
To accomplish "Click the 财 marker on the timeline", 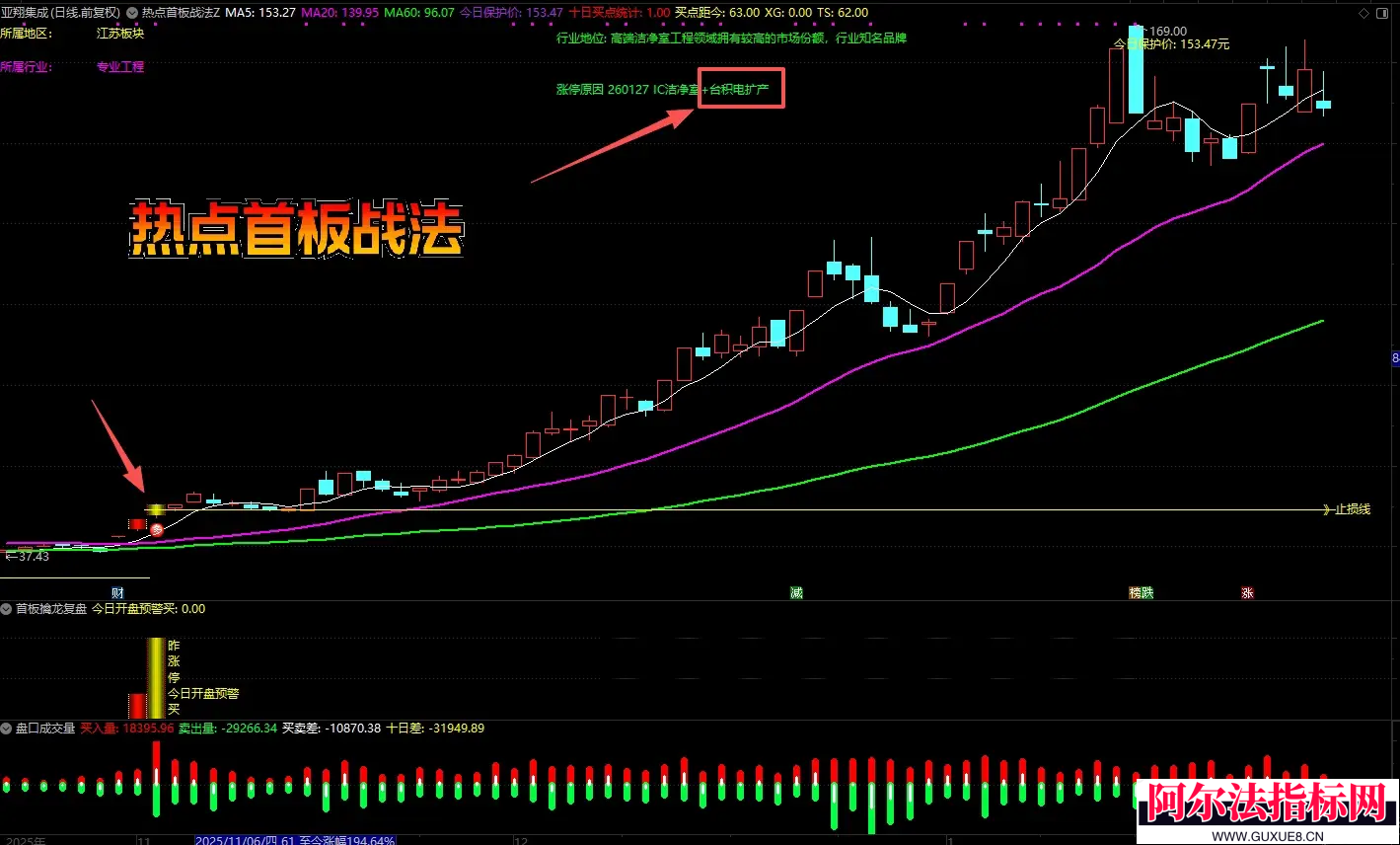I will pyautogui.click(x=117, y=593).
